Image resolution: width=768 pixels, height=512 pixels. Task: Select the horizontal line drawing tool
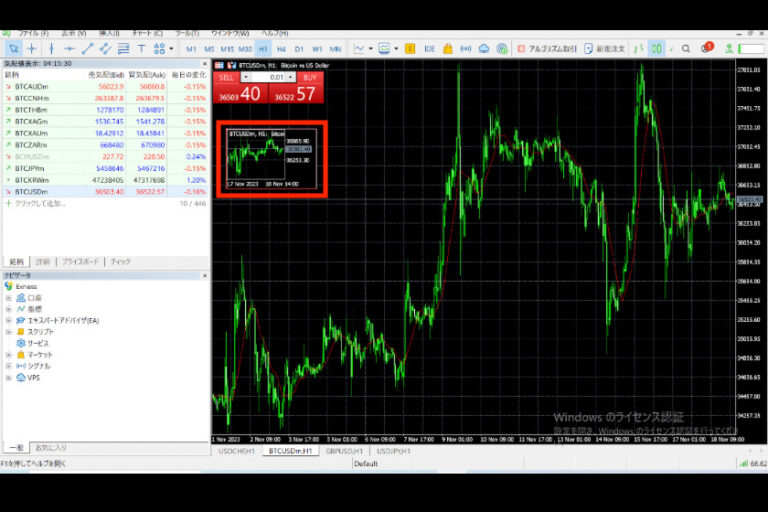click(x=69, y=48)
